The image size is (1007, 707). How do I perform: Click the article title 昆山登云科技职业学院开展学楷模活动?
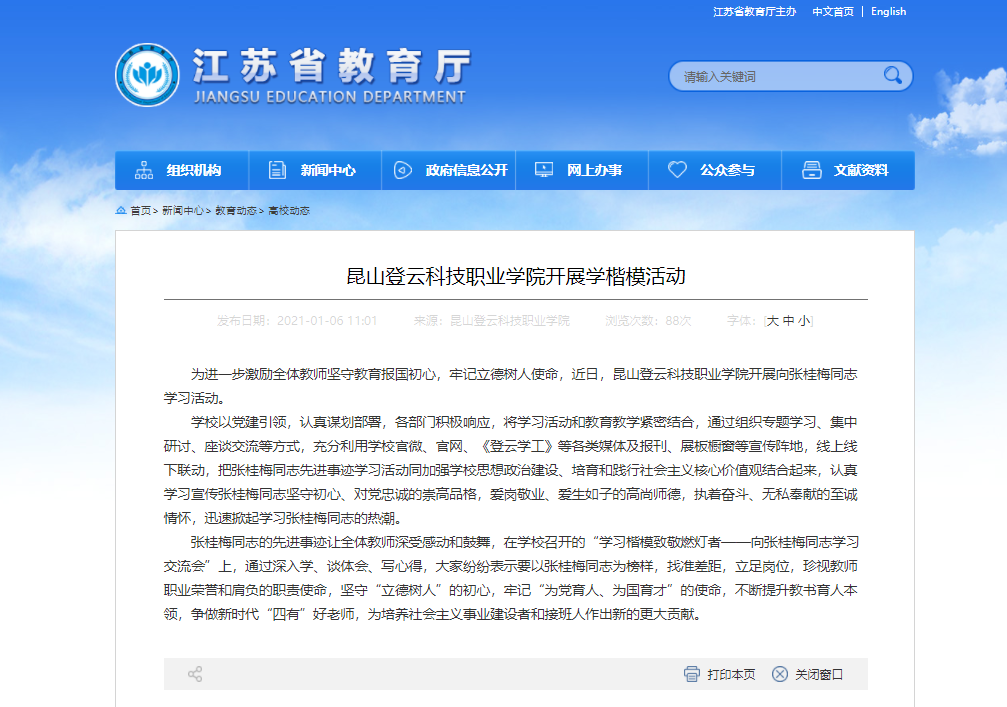coord(516,276)
